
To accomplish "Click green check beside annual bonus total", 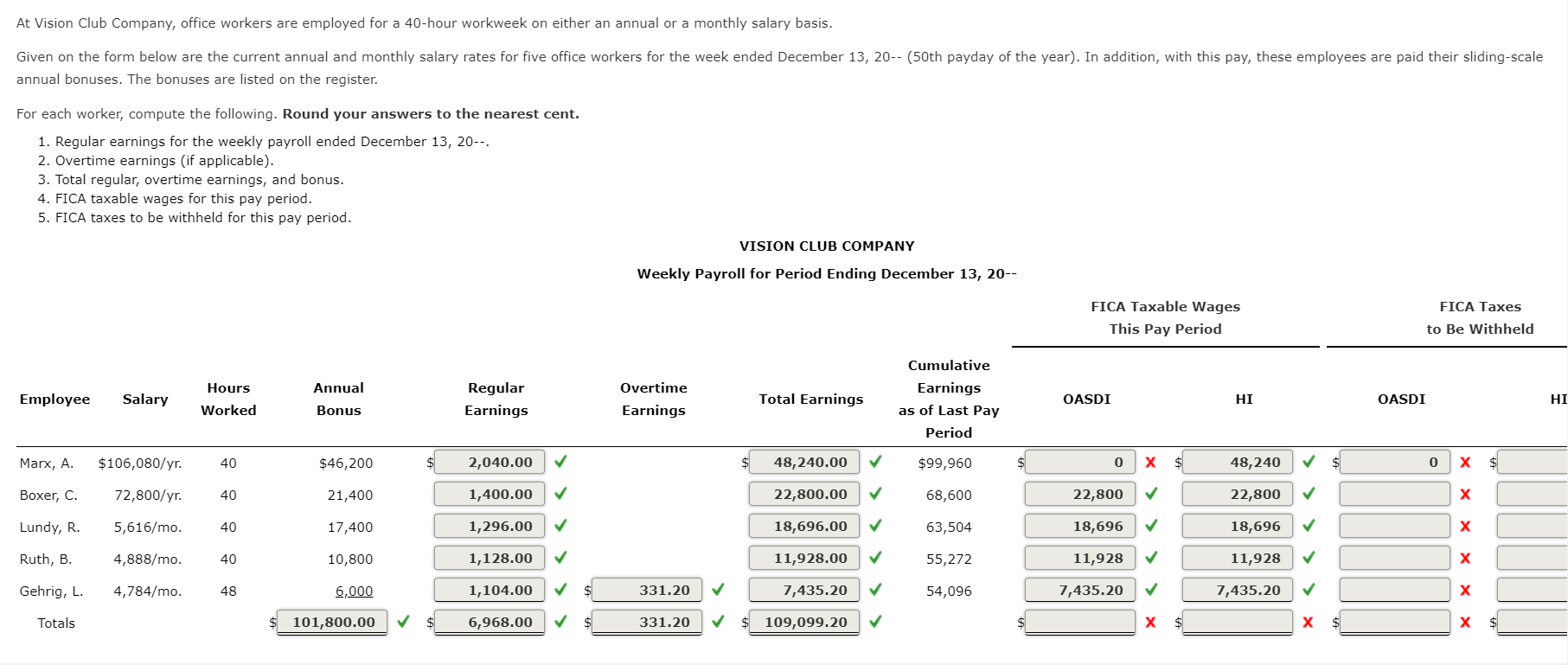I will [x=403, y=621].
